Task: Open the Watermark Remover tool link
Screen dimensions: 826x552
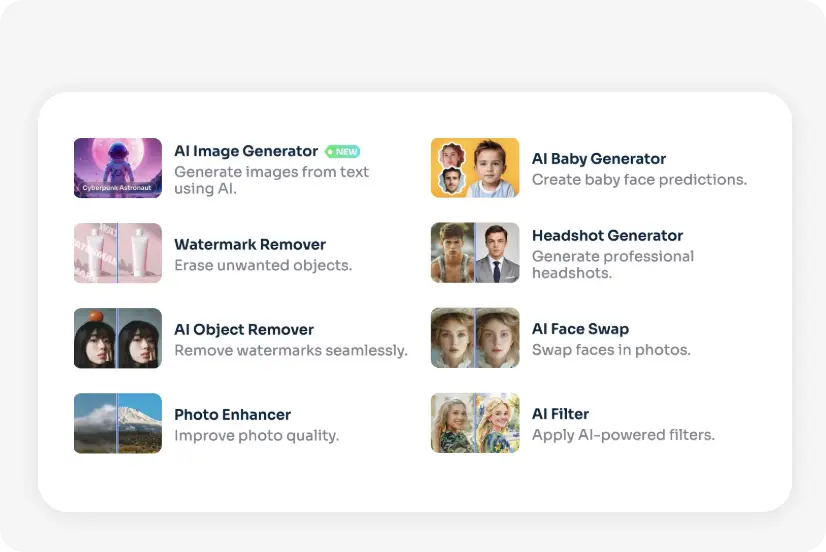Action: 250,244
